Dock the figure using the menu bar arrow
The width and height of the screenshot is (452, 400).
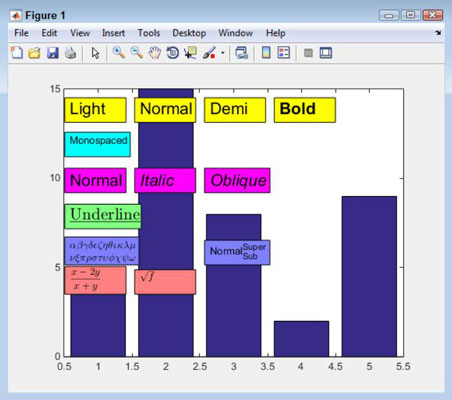pyautogui.click(x=438, y=33)
